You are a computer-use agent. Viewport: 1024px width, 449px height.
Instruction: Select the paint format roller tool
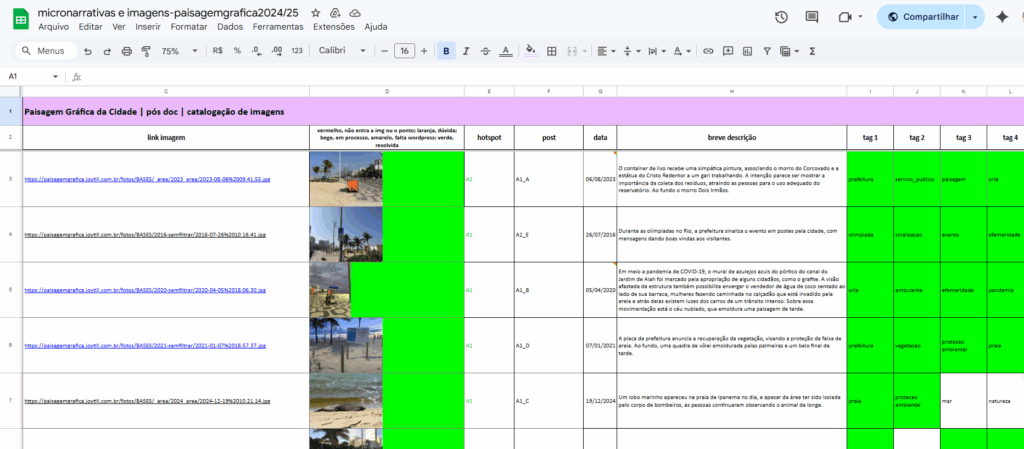pos(146,51)
